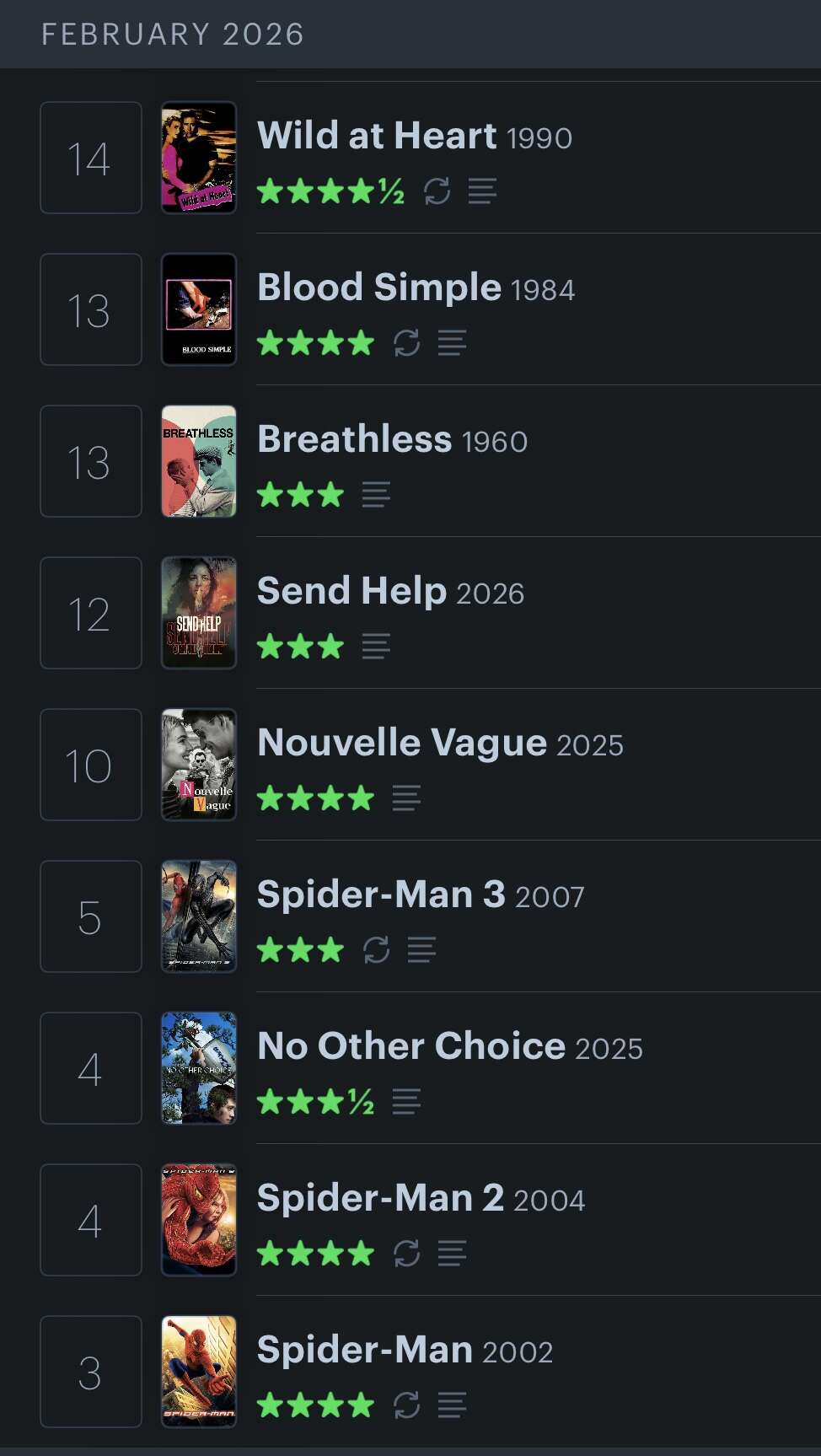Select the day 10 diary date box
Image resolution: width=821 pixels, height=1456 pixels.
point(91,765)
